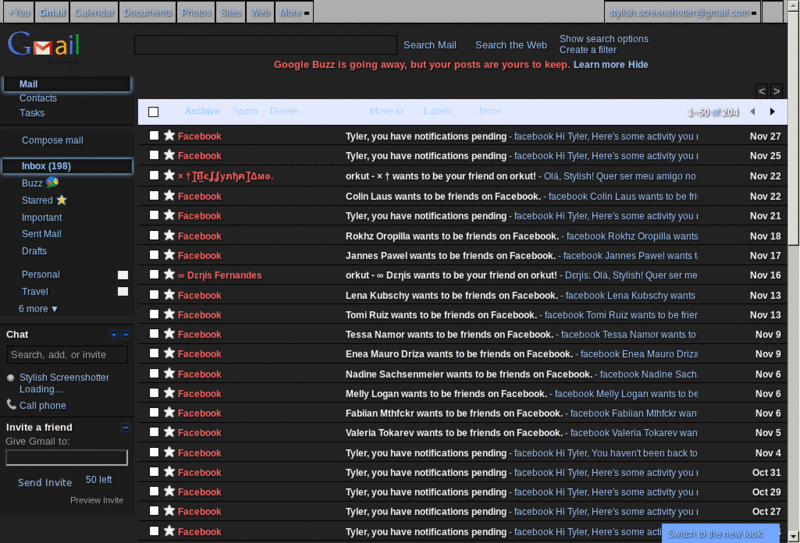This screenshot has width=800, height=543.
Task: Star the Facebook email dated Nov 25
Action: tap(169, 155)
